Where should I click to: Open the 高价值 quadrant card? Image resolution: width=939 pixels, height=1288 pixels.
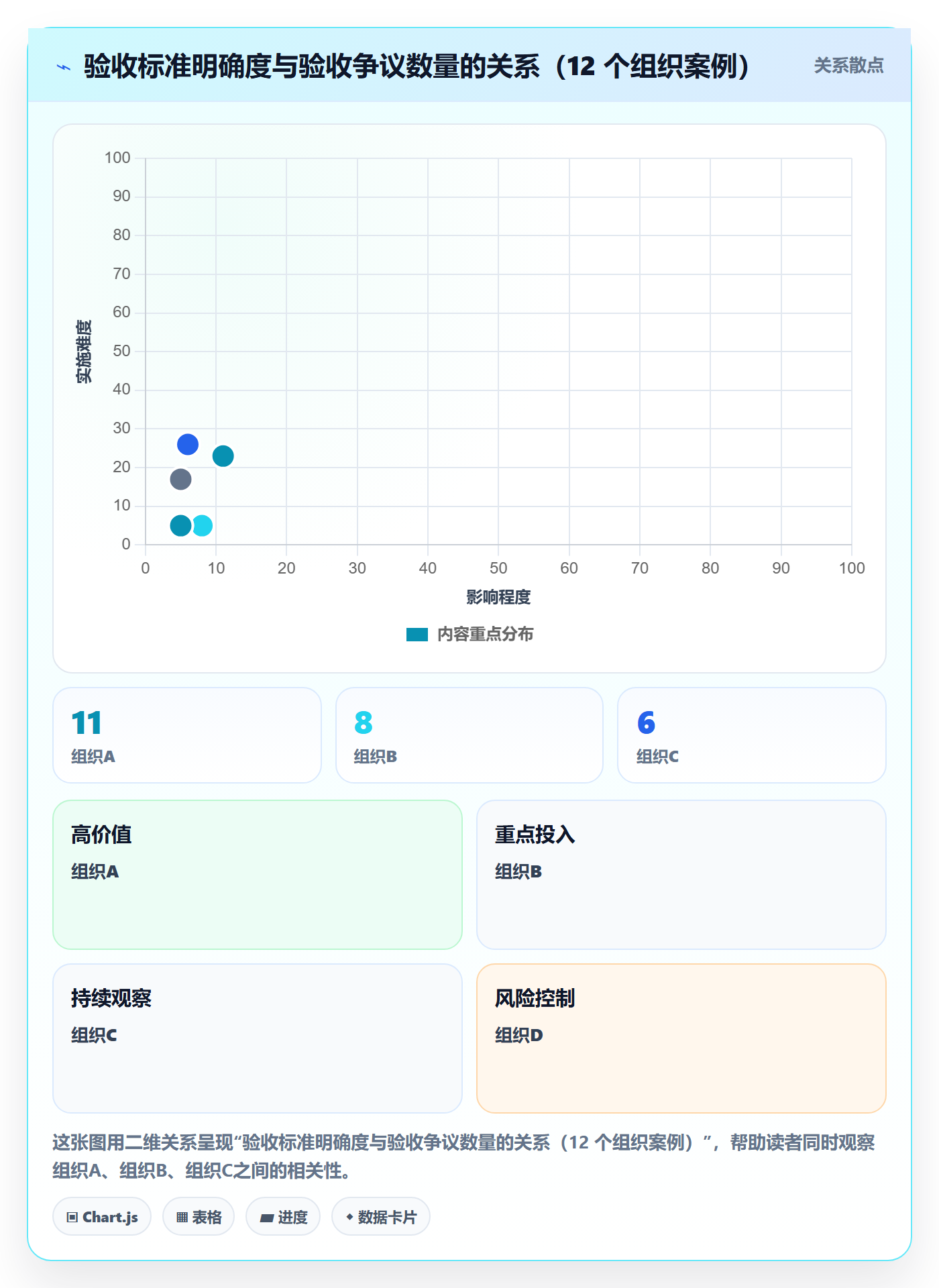(x=258, y=875)
